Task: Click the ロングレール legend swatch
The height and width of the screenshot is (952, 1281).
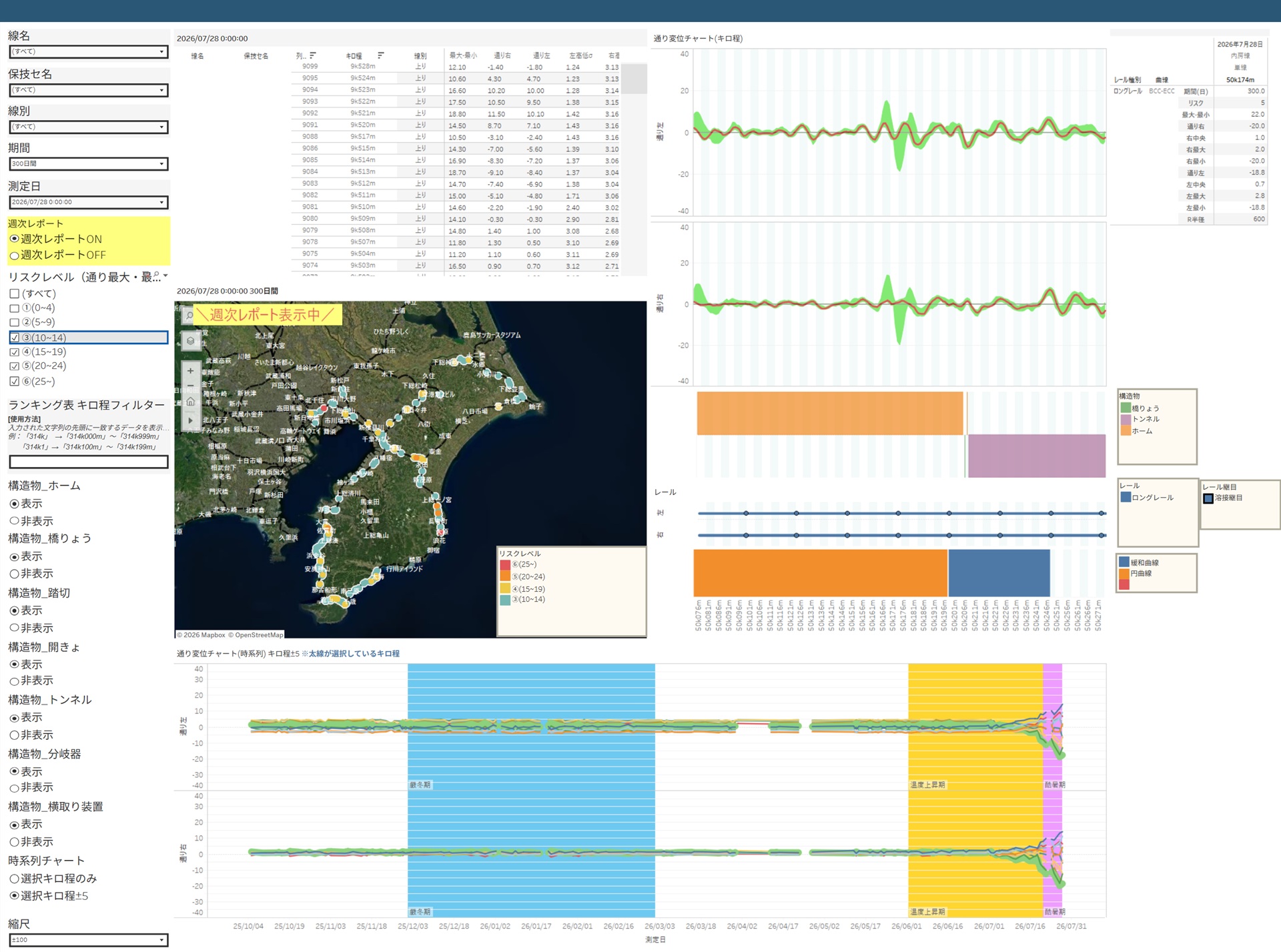Action: tap(1126, 498)
